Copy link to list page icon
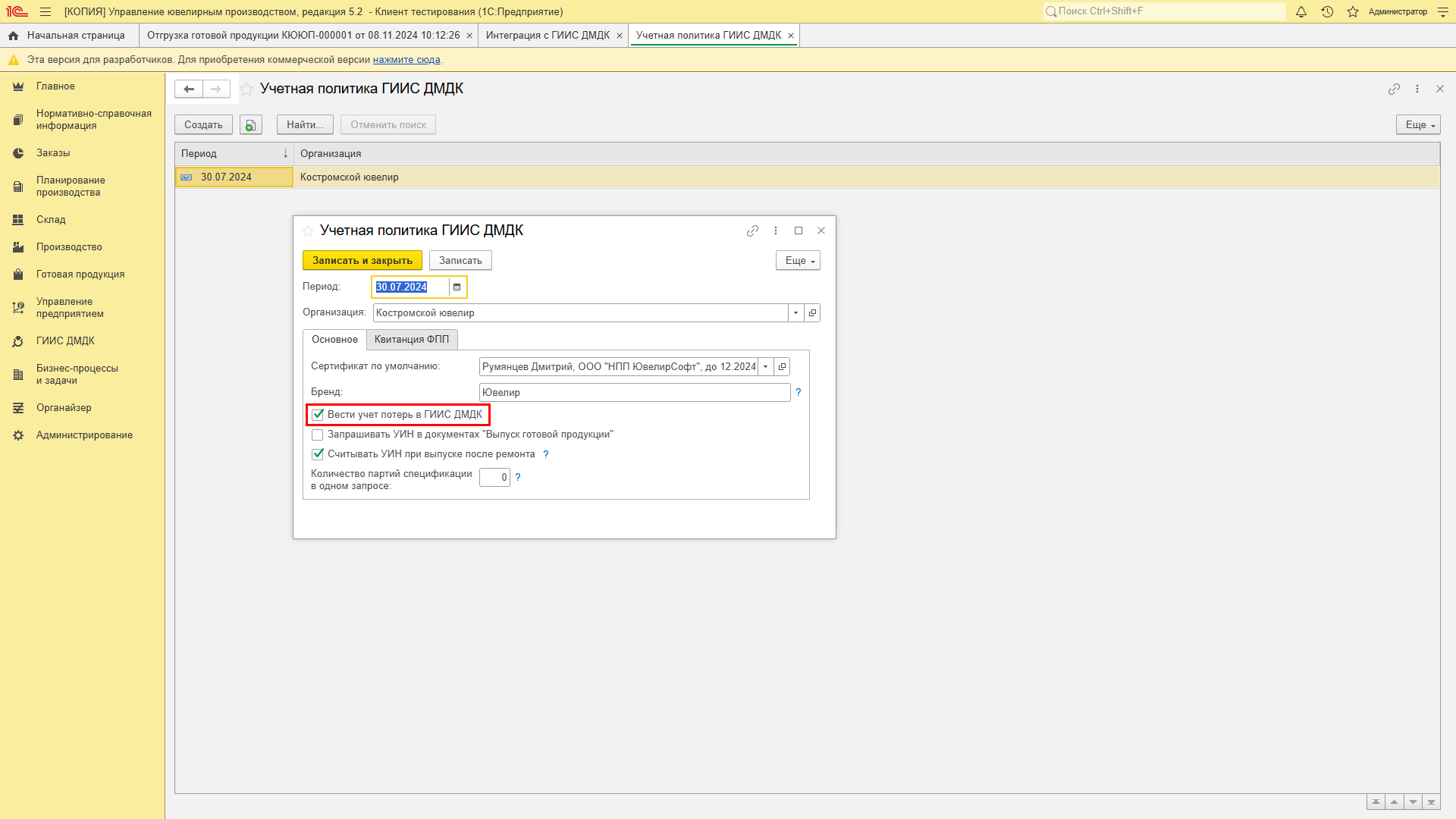The height and width of the screenshot is (819, 1456). click(x=1394, y=89)
